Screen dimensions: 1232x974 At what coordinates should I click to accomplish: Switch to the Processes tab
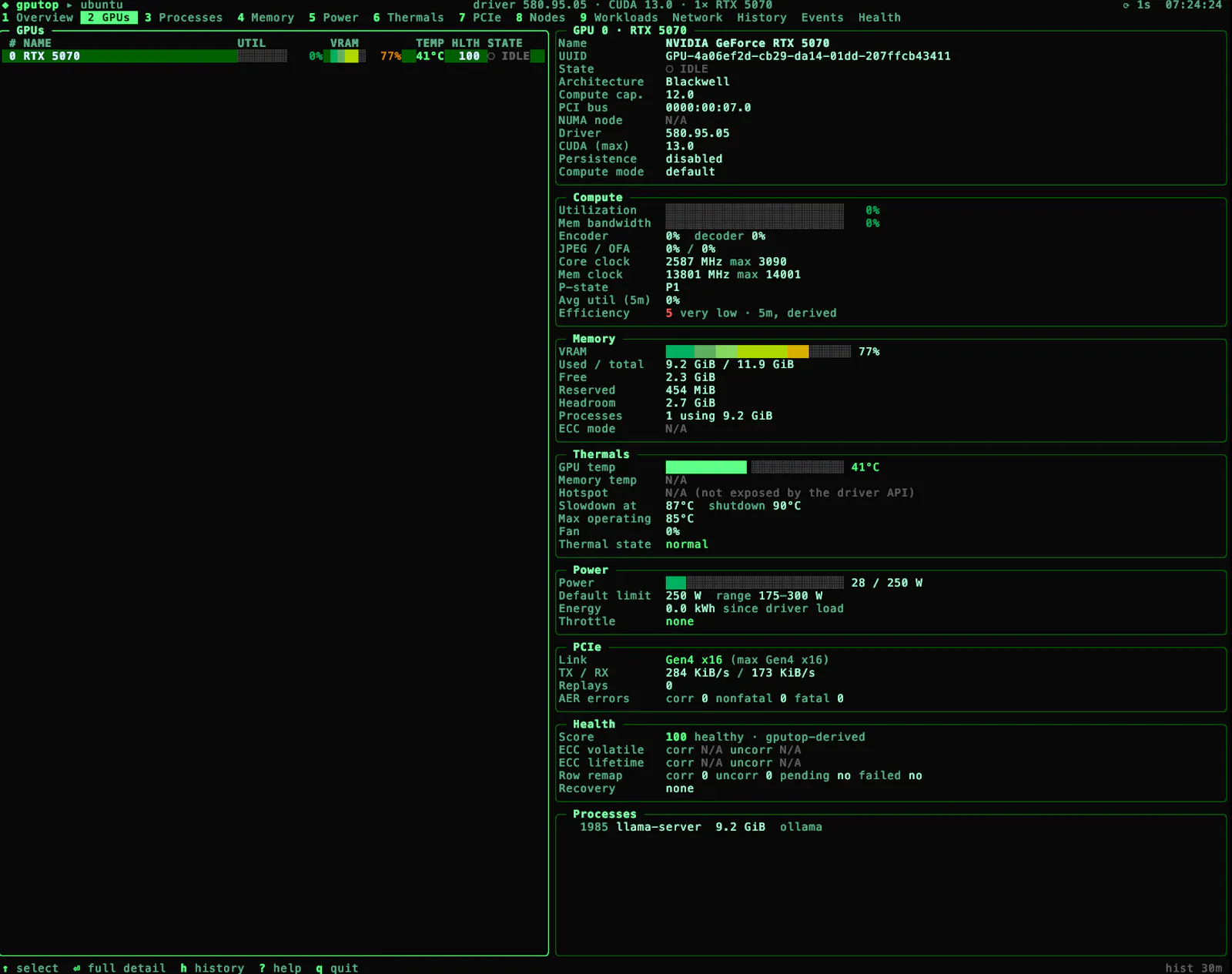coord(183,18)
